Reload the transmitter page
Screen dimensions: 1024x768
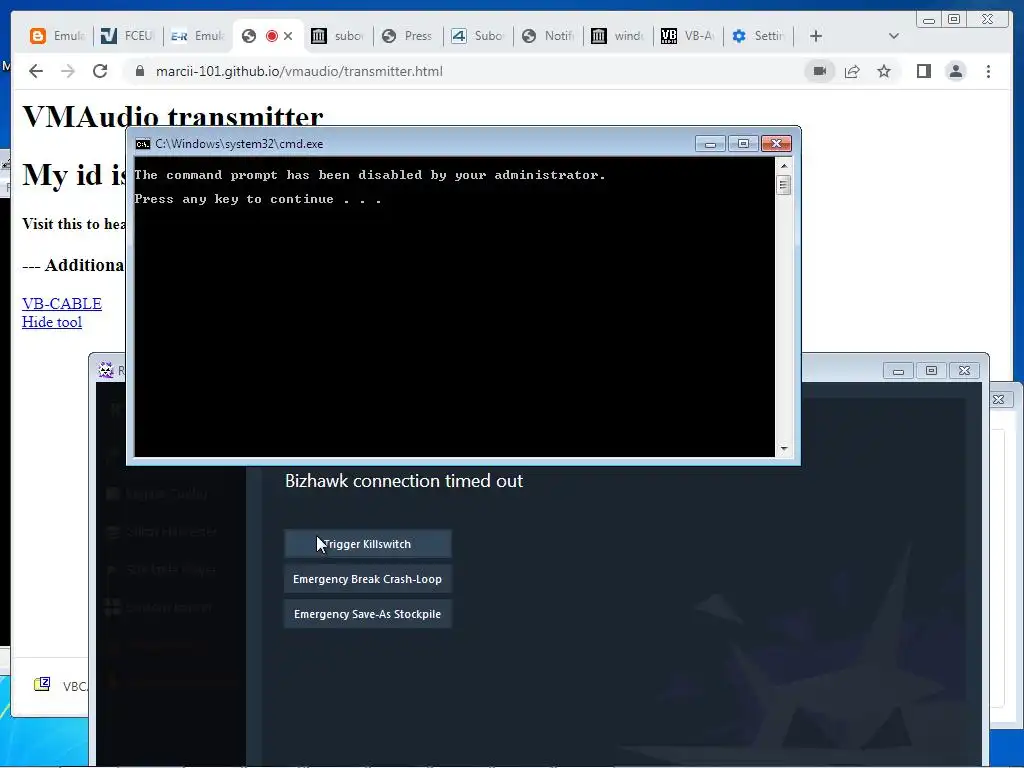click(100, 71)
